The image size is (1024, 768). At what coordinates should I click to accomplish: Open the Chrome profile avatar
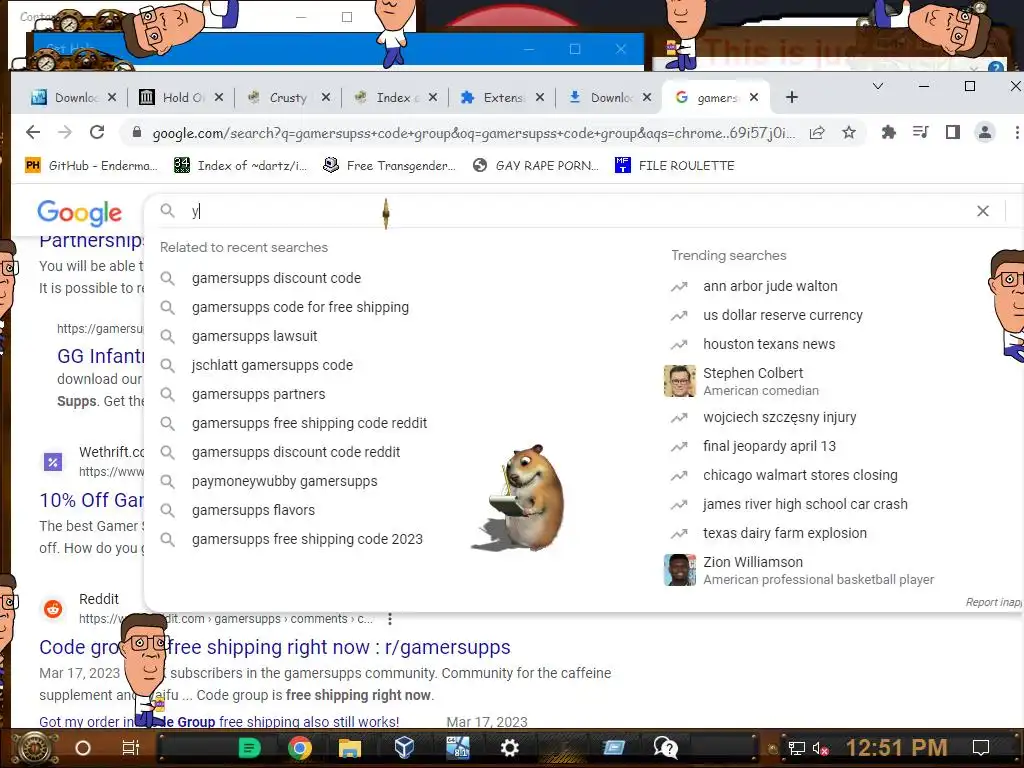[x=985, y=133]
